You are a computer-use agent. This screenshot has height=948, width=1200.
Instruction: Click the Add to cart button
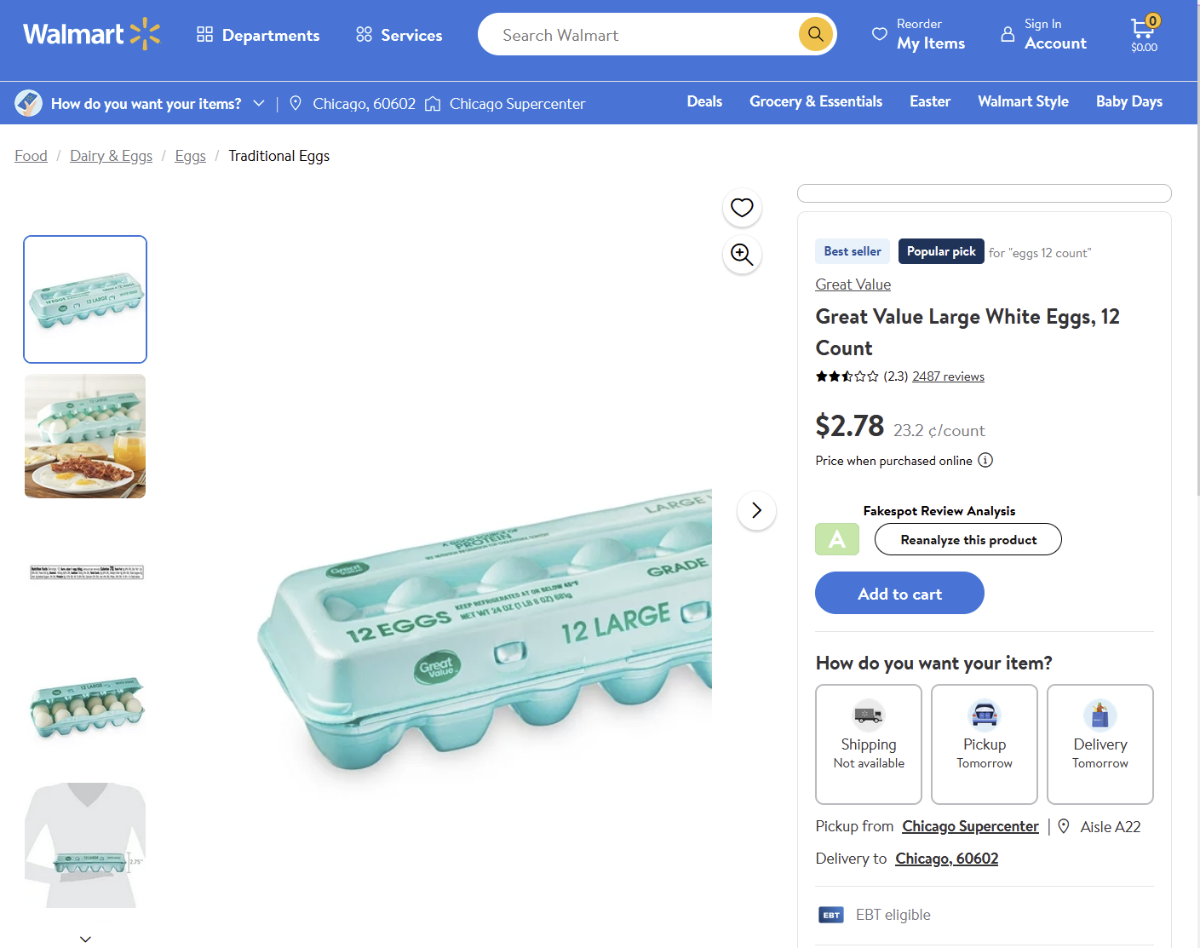point(899,593)
